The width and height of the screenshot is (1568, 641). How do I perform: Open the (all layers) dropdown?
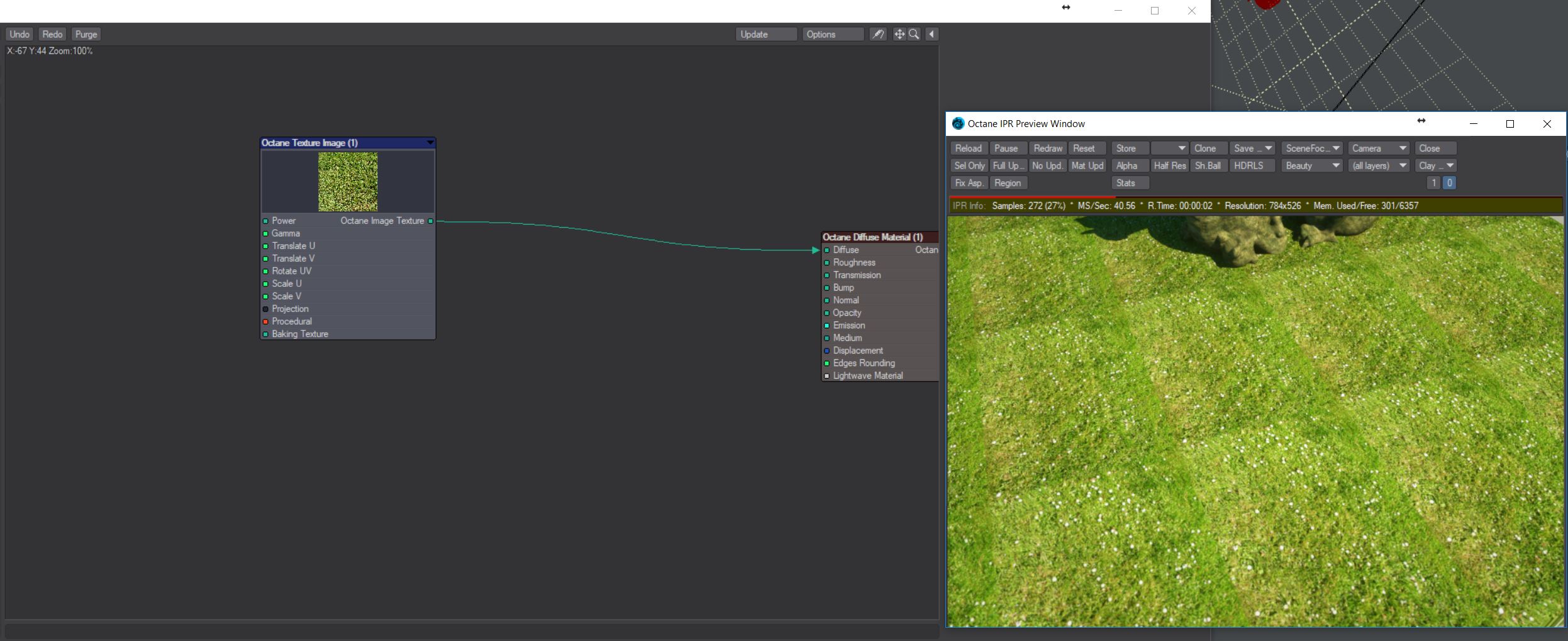point(1379,166)
